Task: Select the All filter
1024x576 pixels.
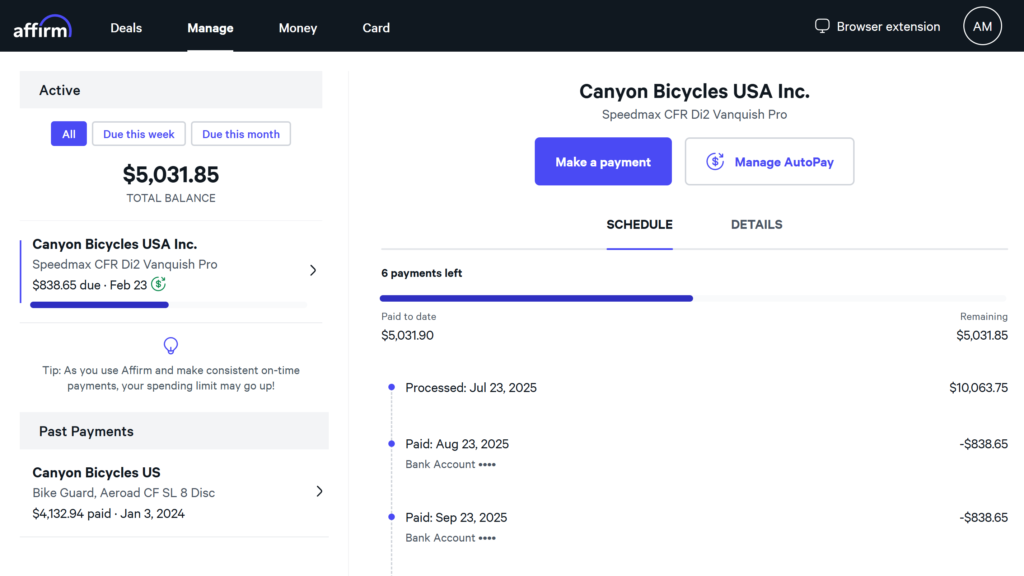Action: point(69,134)
